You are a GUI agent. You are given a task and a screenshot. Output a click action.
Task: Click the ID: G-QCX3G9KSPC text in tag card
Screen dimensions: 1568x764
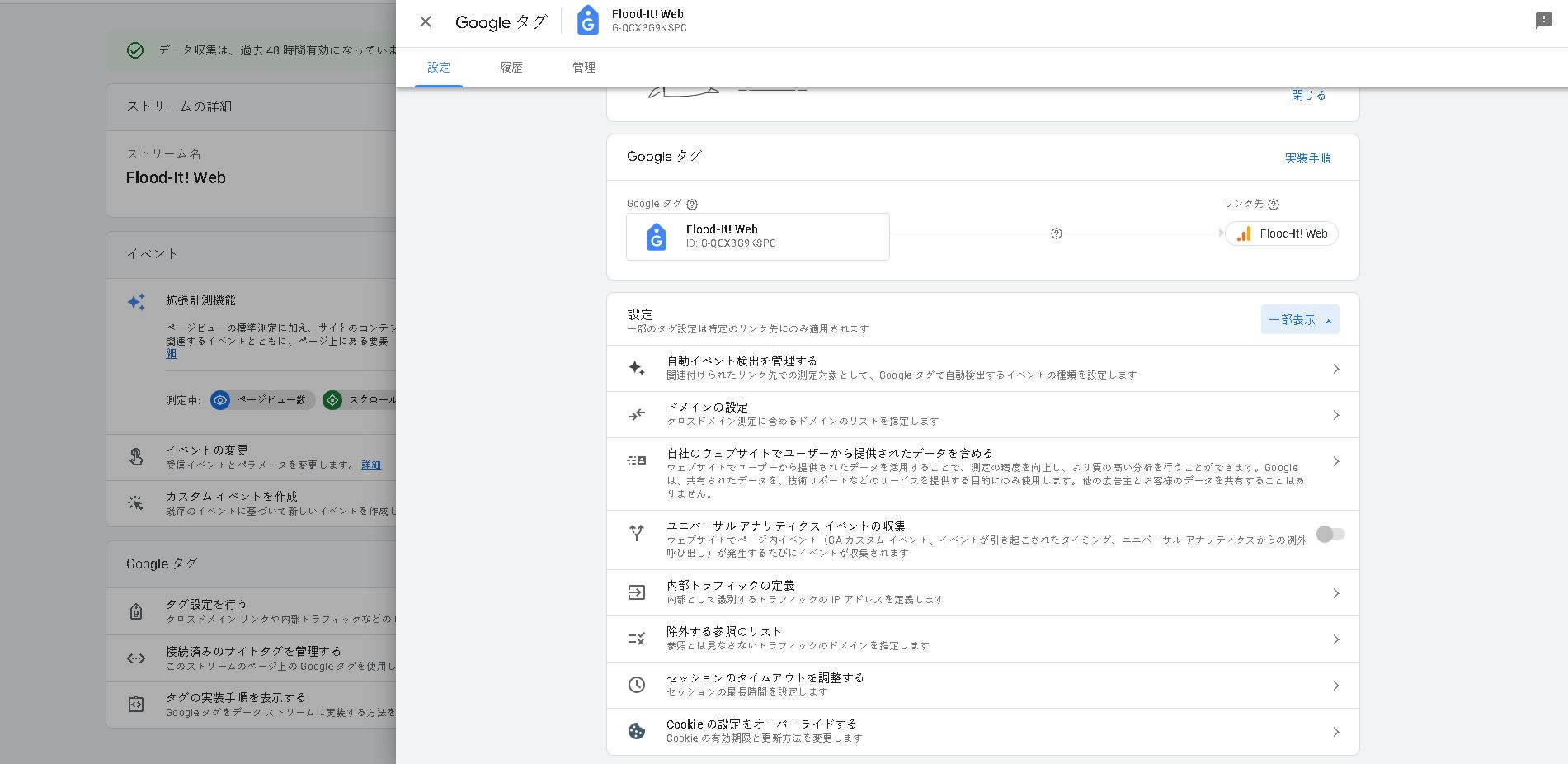coord(731,243)
